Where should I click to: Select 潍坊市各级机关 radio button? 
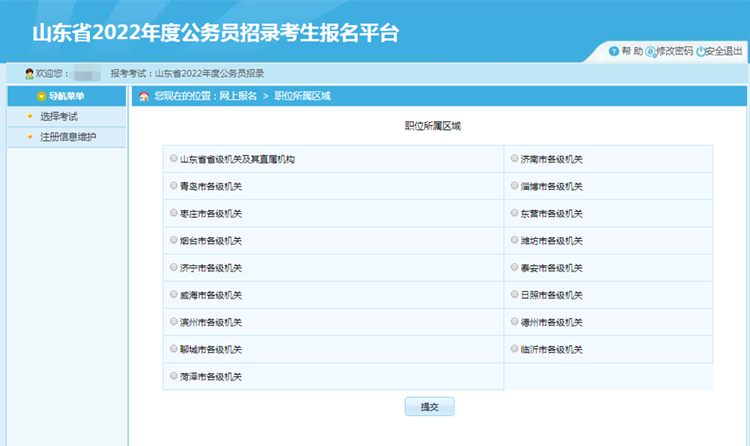point(514,240)
